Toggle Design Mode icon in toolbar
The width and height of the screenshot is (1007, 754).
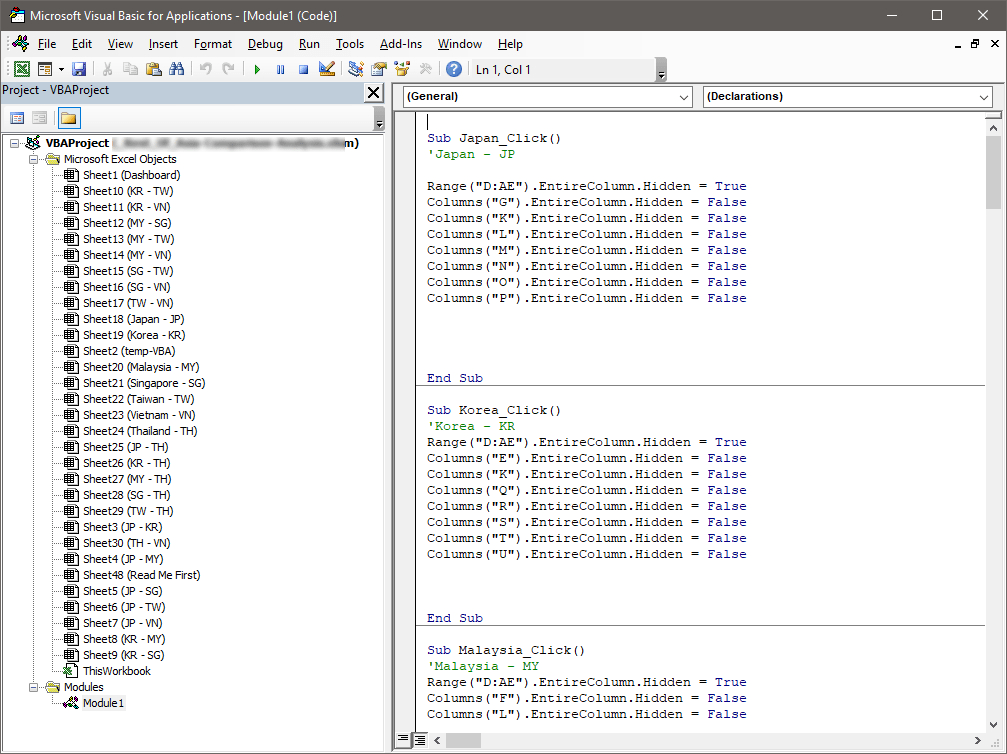click(326, 69)
